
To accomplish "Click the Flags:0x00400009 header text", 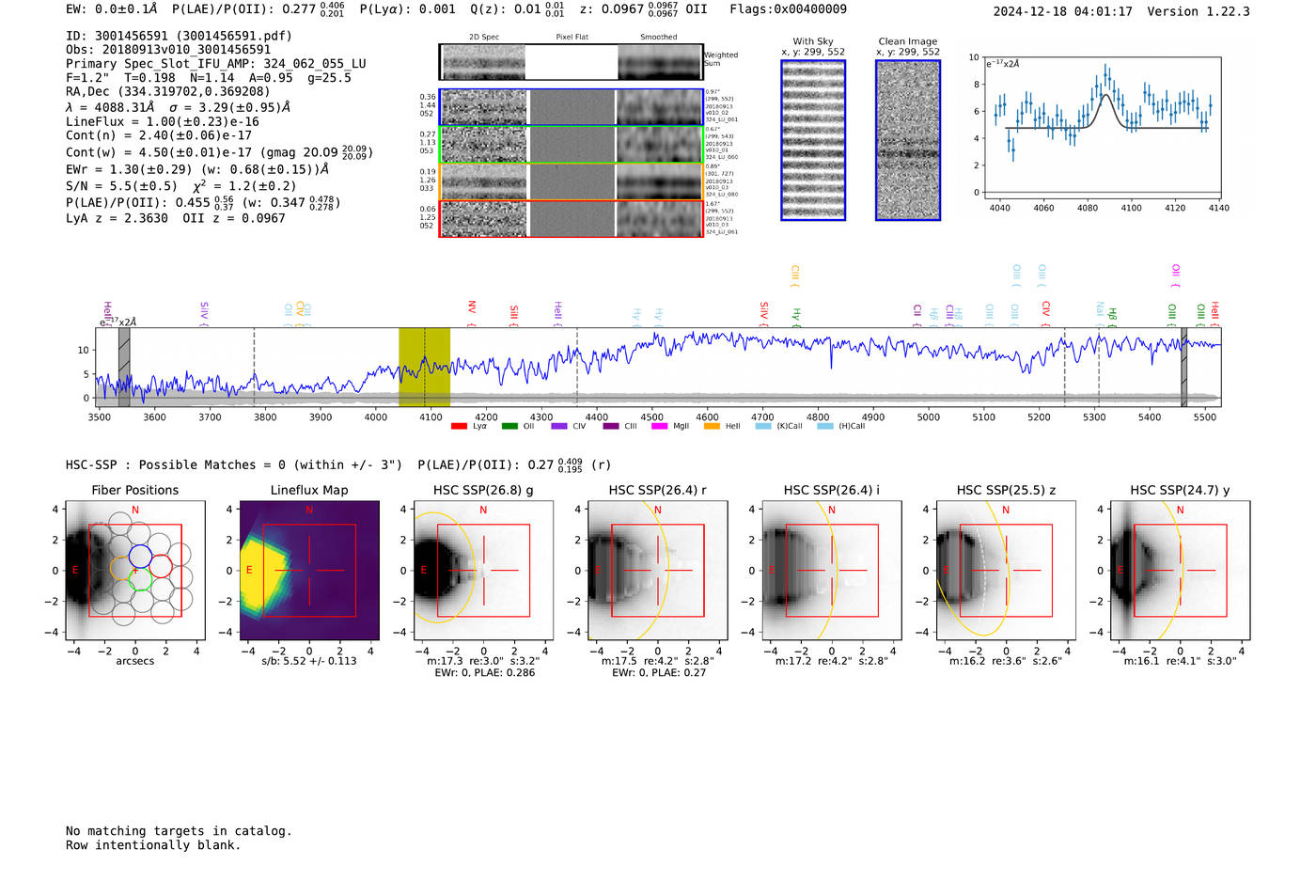I will (788, 9).
